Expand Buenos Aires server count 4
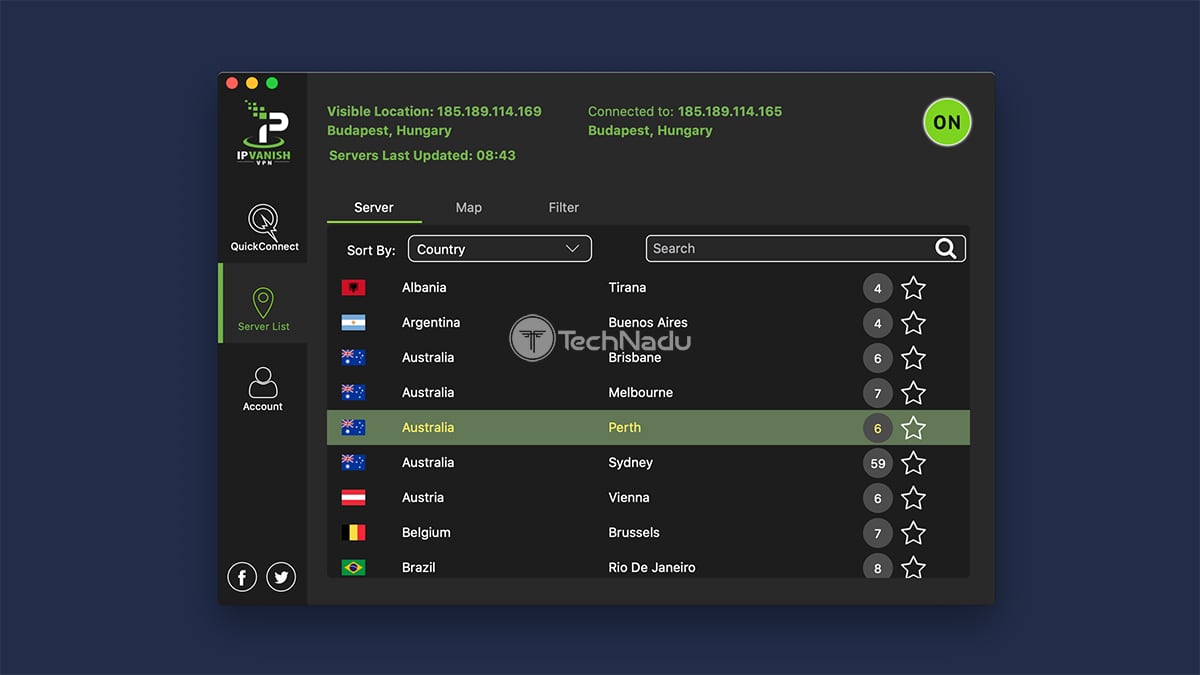Viewport: 1200px width, 675px height. point(878,324)
